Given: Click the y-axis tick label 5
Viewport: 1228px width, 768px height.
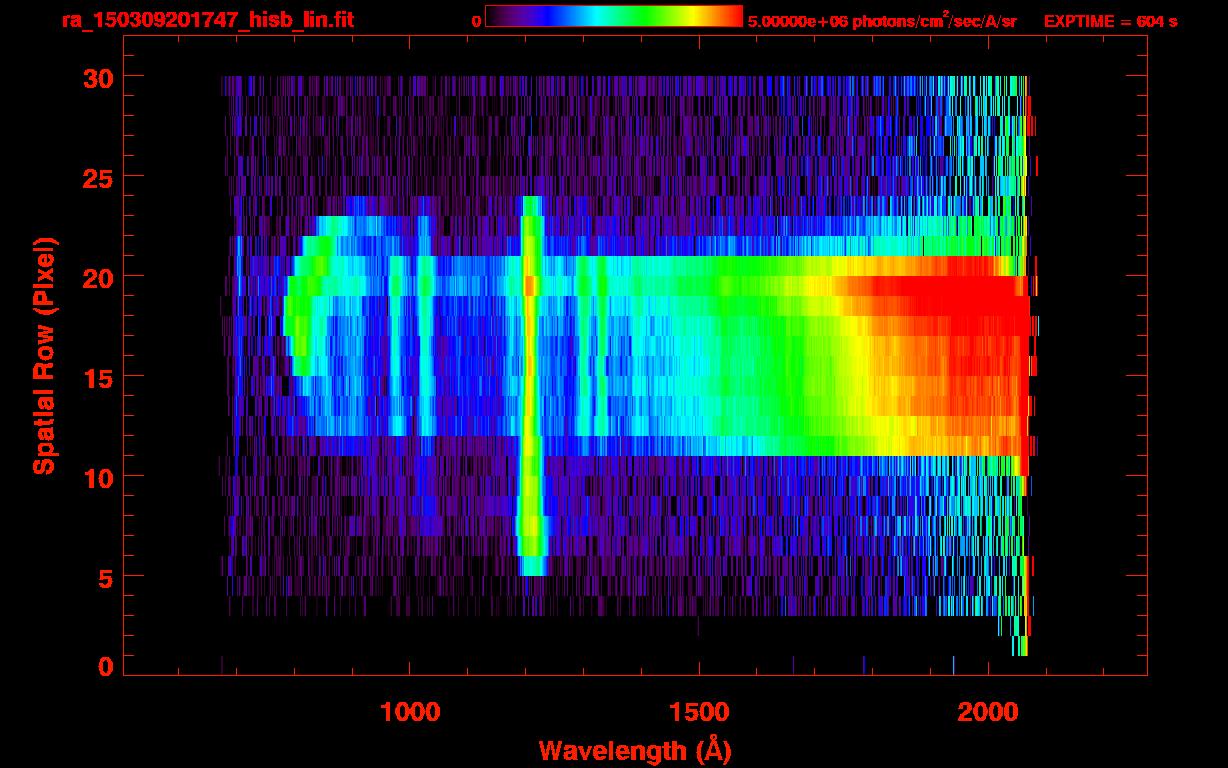Looking at the screenshot, I should pyautogui.click(x=103, y=577).
